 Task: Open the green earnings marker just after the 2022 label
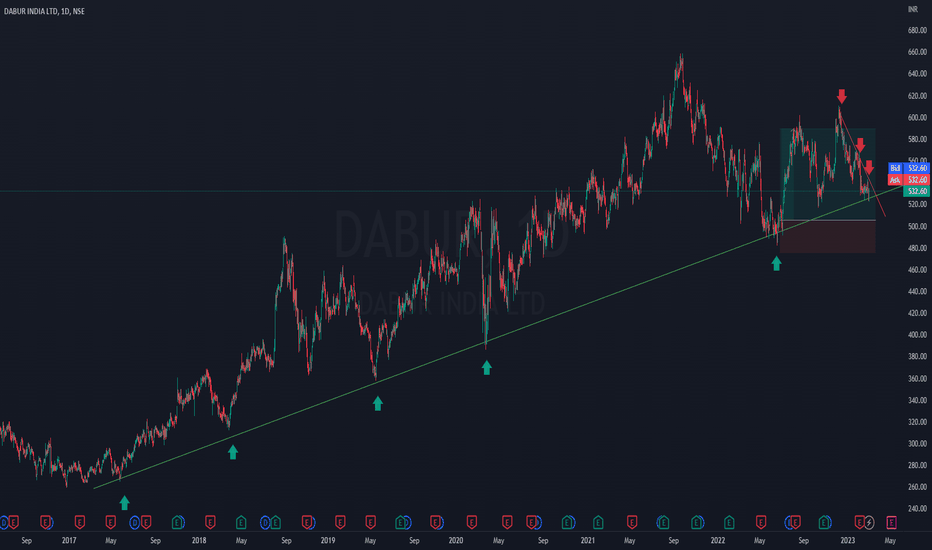click(x=729, y=522)
